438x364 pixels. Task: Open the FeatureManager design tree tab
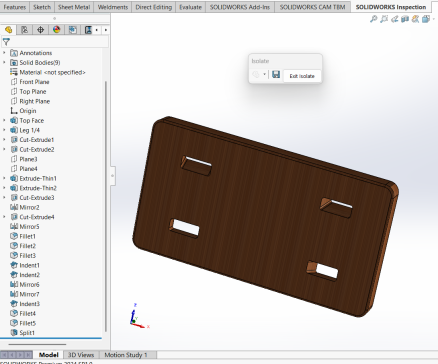[8, 30]
